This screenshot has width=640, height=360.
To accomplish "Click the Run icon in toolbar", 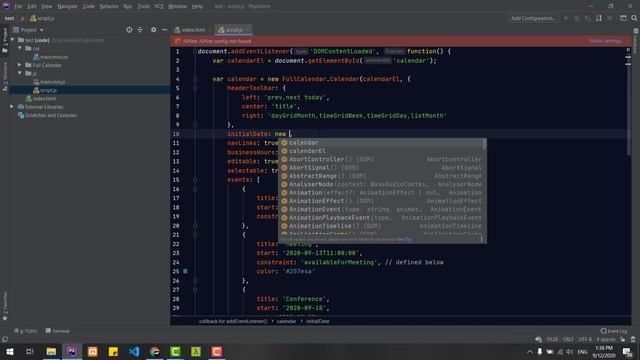I will point(566,18).
